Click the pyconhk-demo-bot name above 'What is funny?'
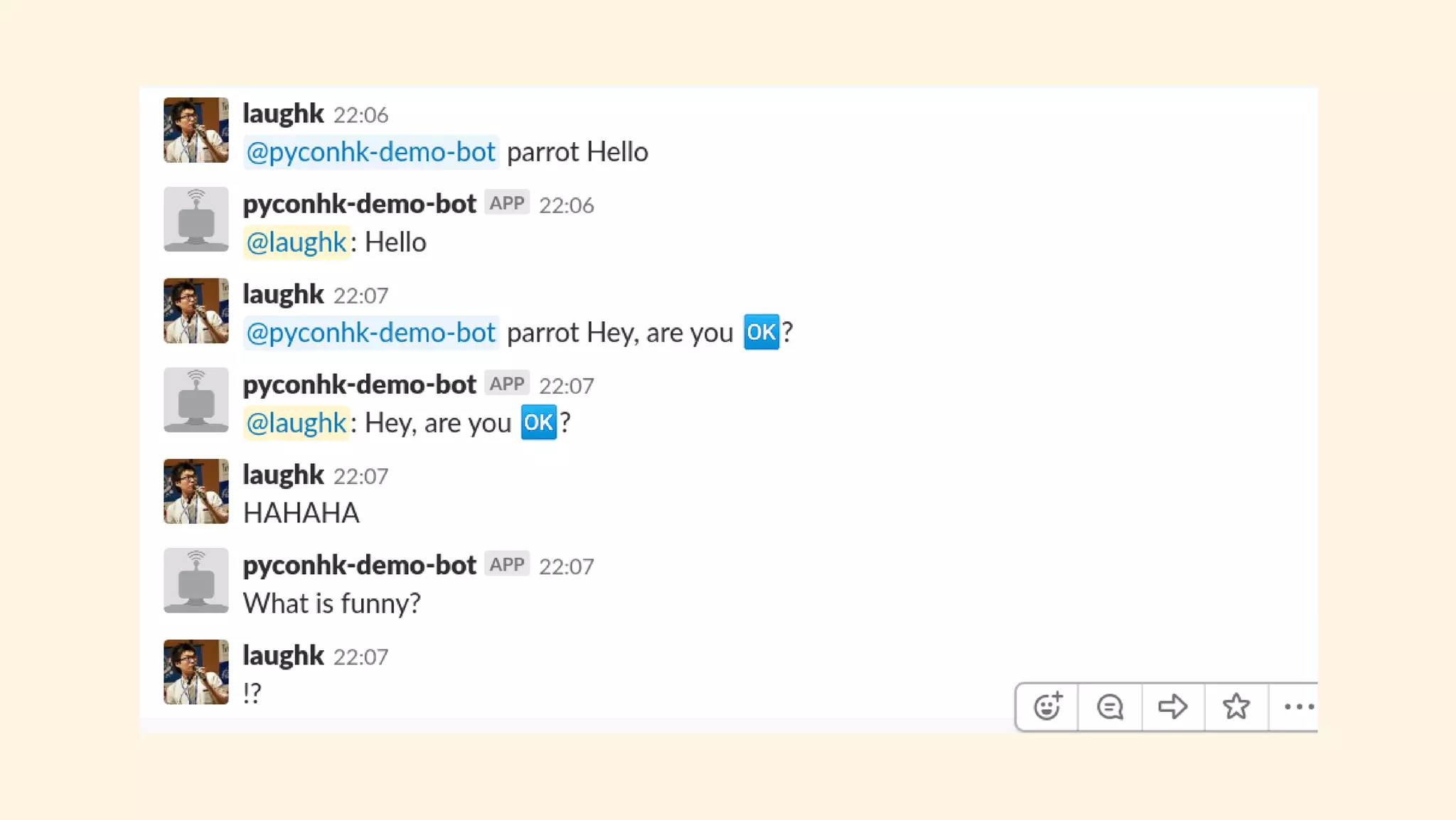The height and width of the screenshot is (820, 1456). pyautogui.click(x=359, y=565)
